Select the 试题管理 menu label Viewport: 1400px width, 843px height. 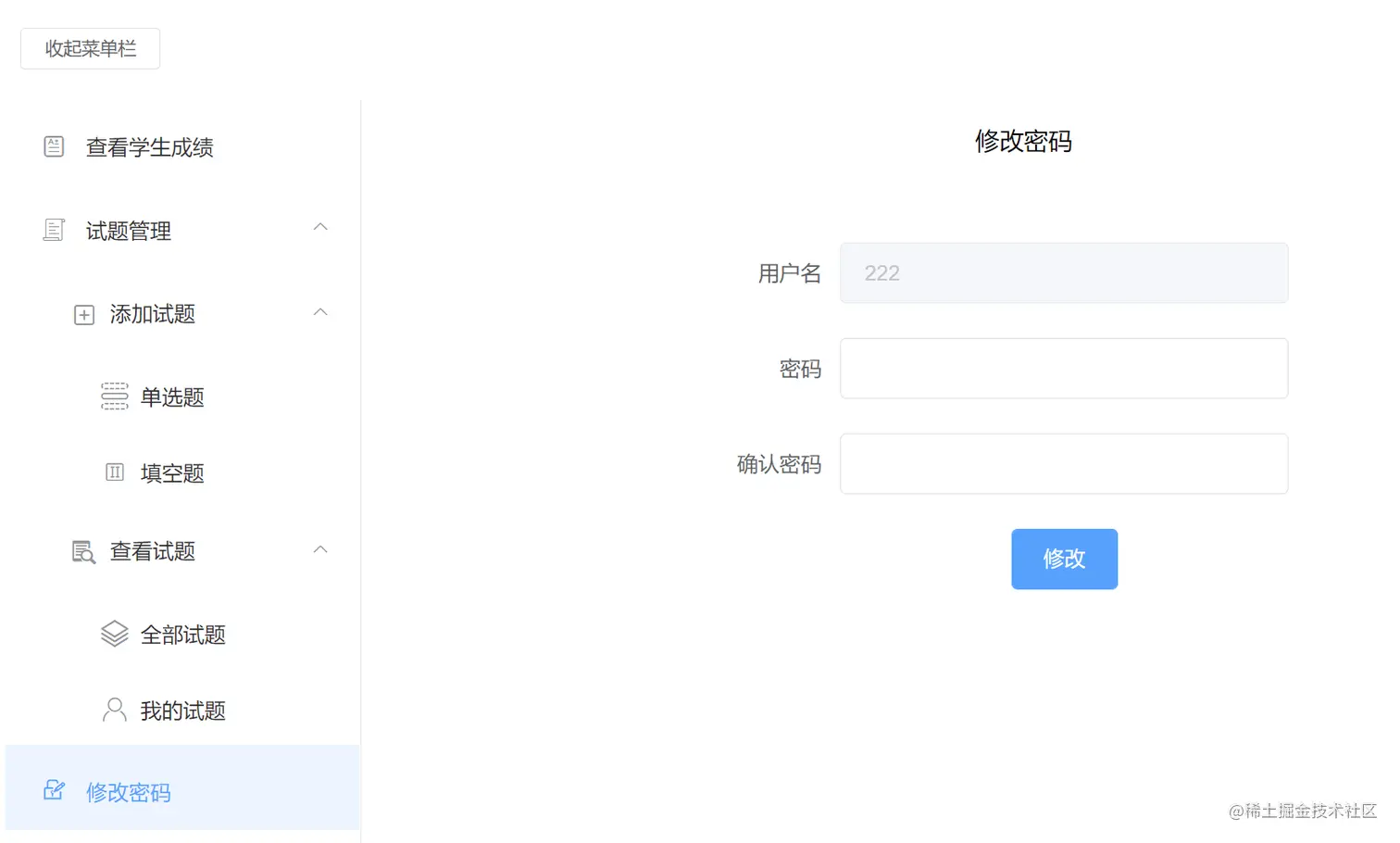[x=129, y=231]
